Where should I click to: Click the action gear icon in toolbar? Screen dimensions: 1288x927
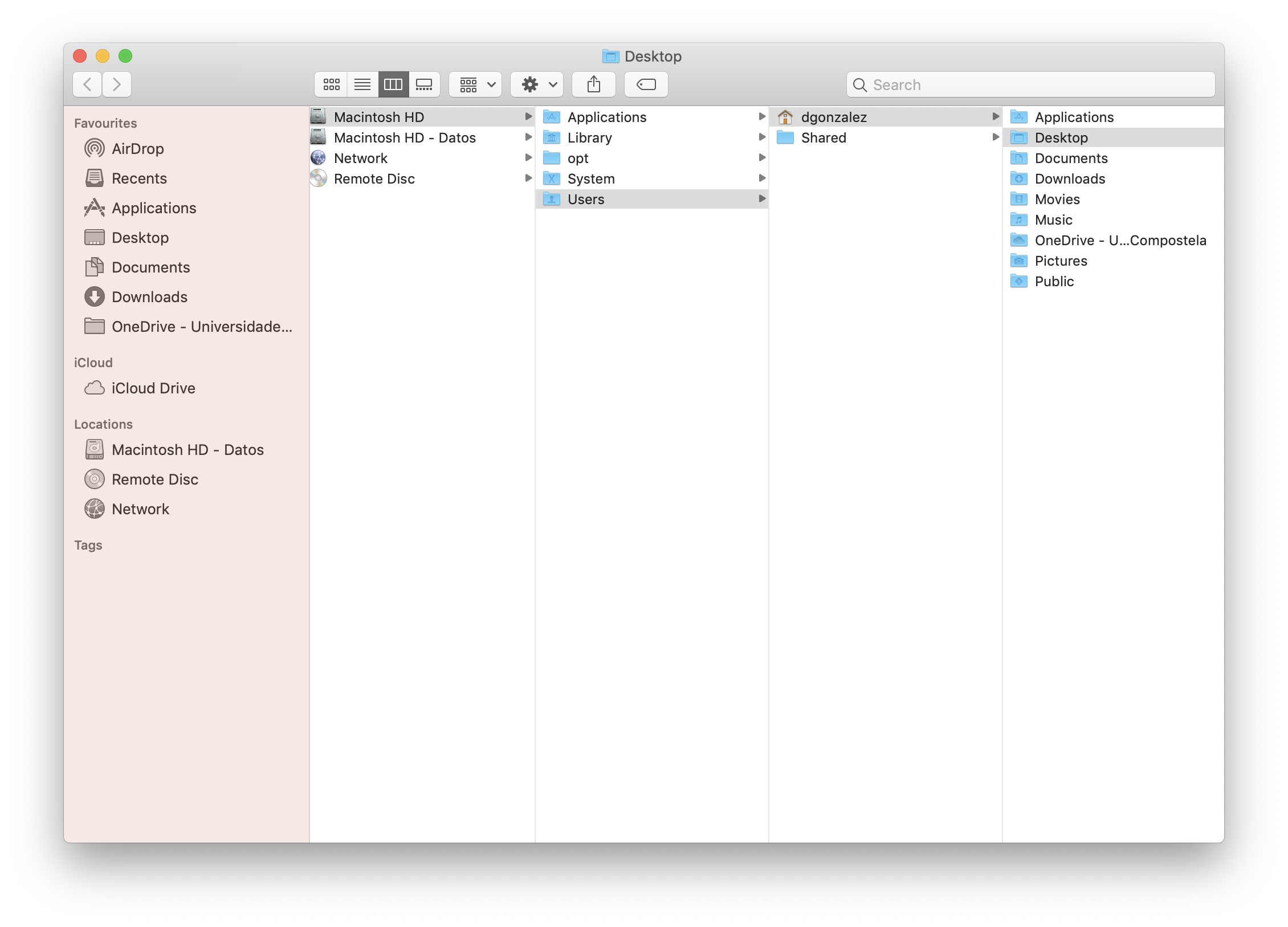(529, 84)
